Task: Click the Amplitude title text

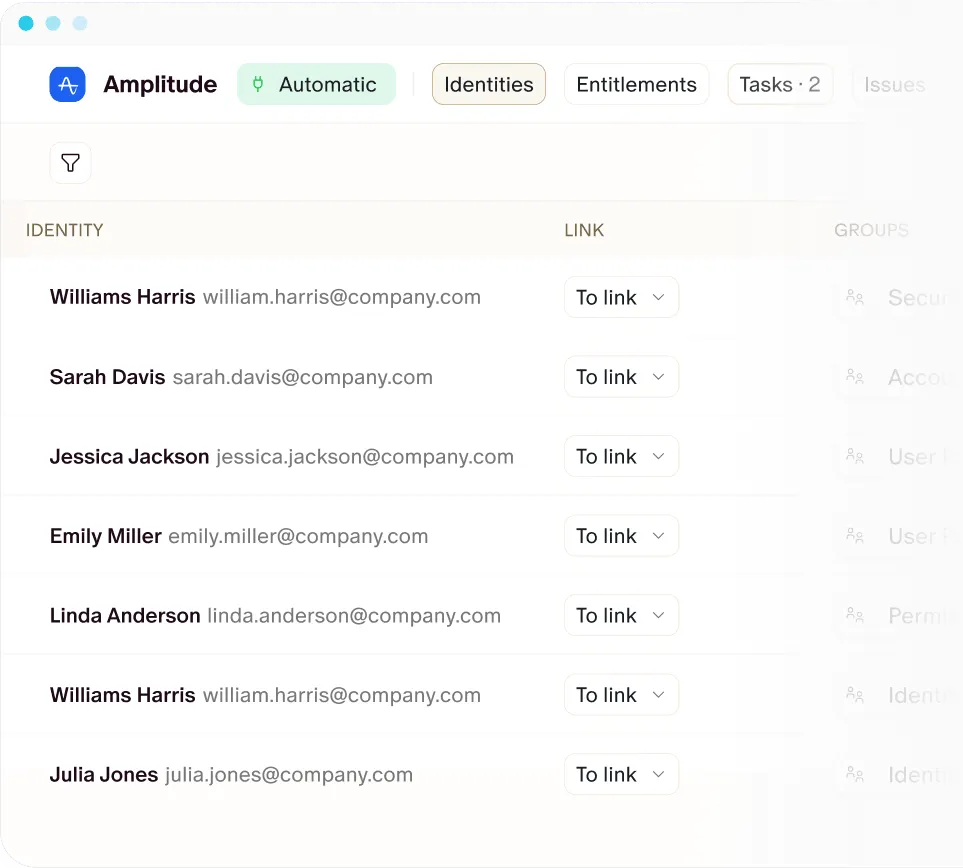Action: tap(160, 84)
